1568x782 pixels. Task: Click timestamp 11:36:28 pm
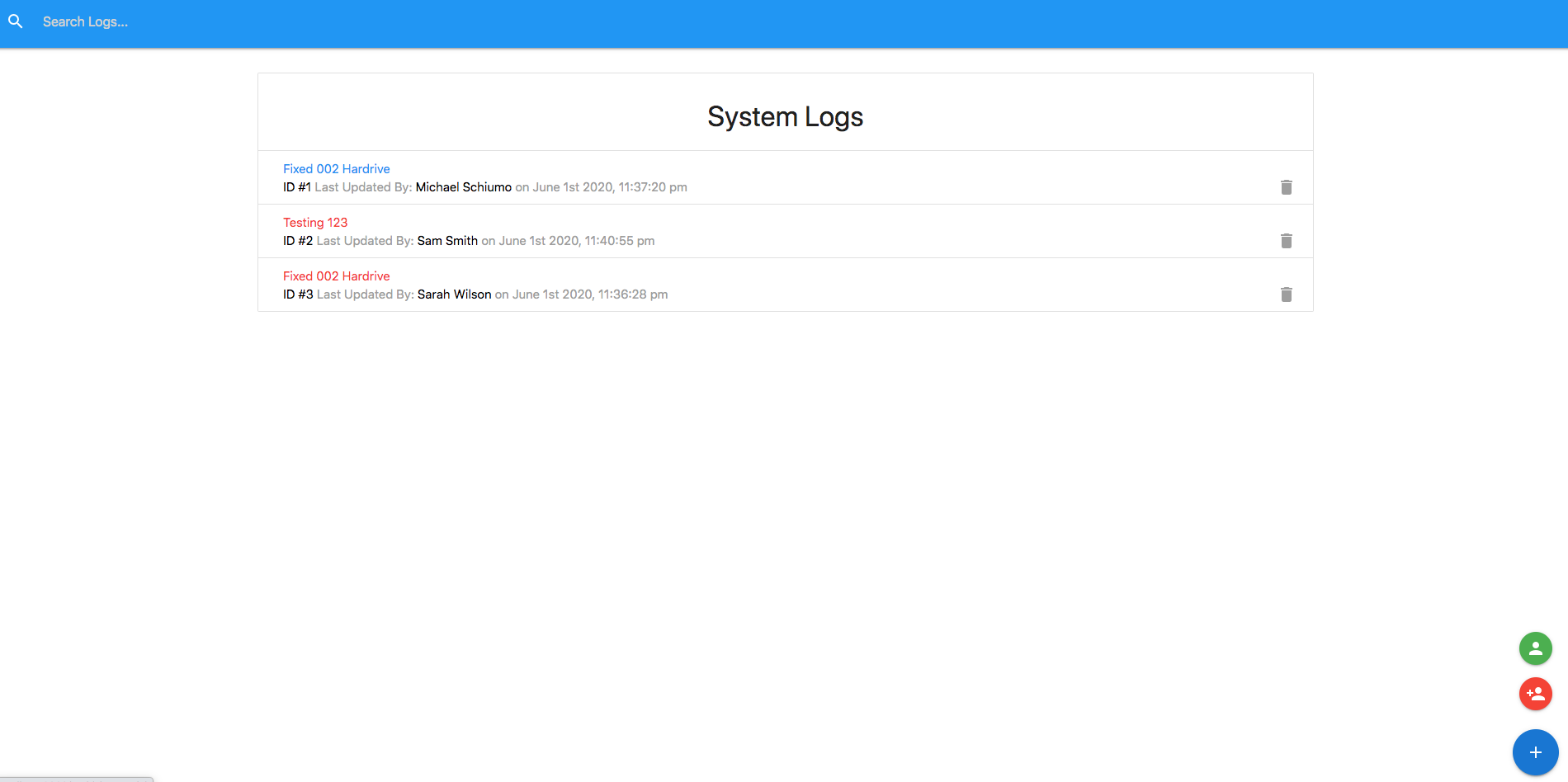pyautogui.click(x=633, y=294)
